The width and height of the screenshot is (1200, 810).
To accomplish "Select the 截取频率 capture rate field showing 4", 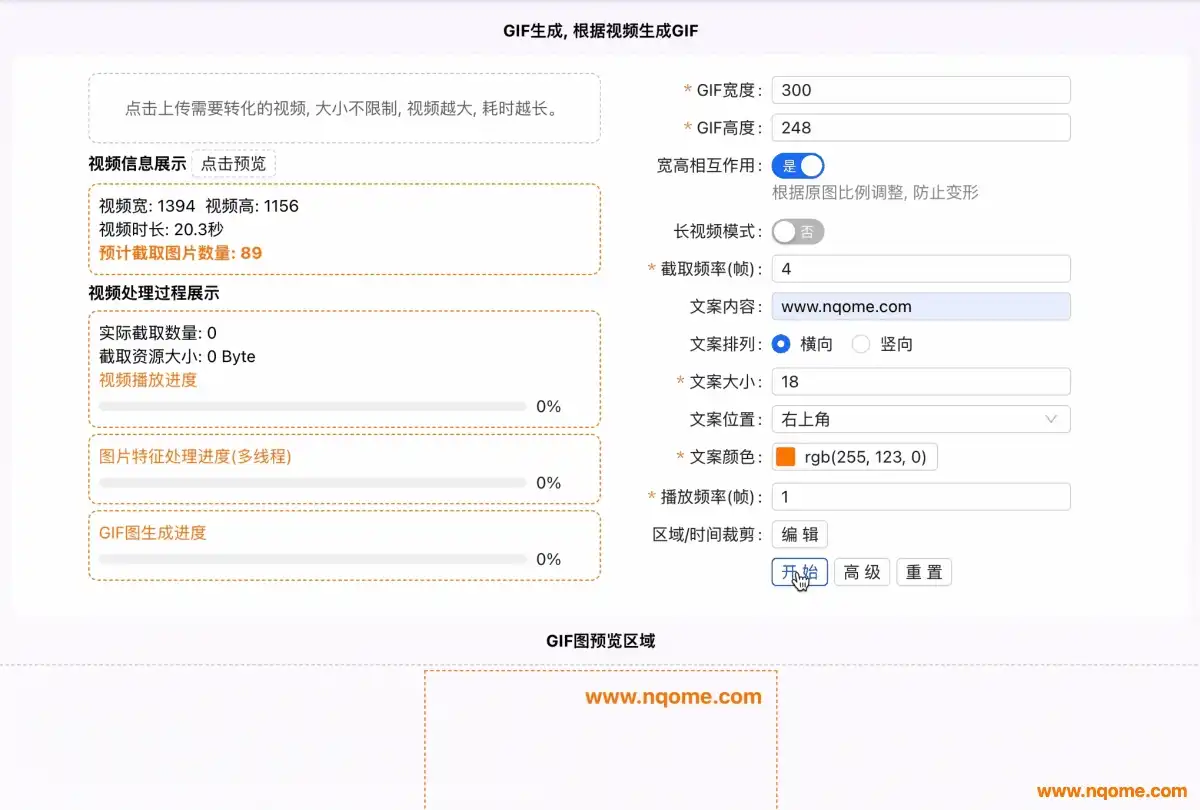I will tap(920, 268).
